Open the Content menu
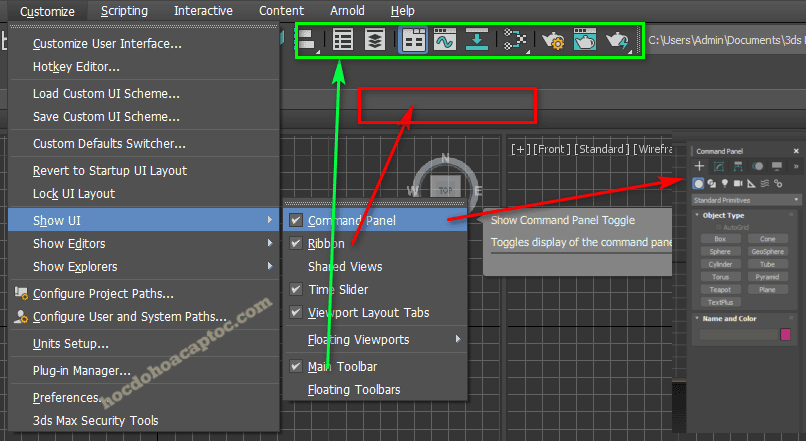The width and height of the screenshot is (806, 441). [281, 11]
